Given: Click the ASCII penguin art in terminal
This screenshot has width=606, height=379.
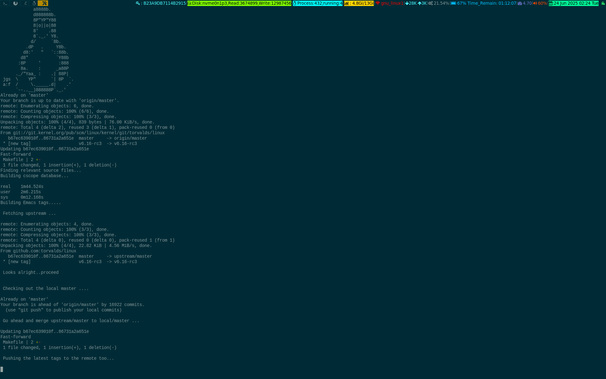Looking at the screenshot, I should (38, 49).
